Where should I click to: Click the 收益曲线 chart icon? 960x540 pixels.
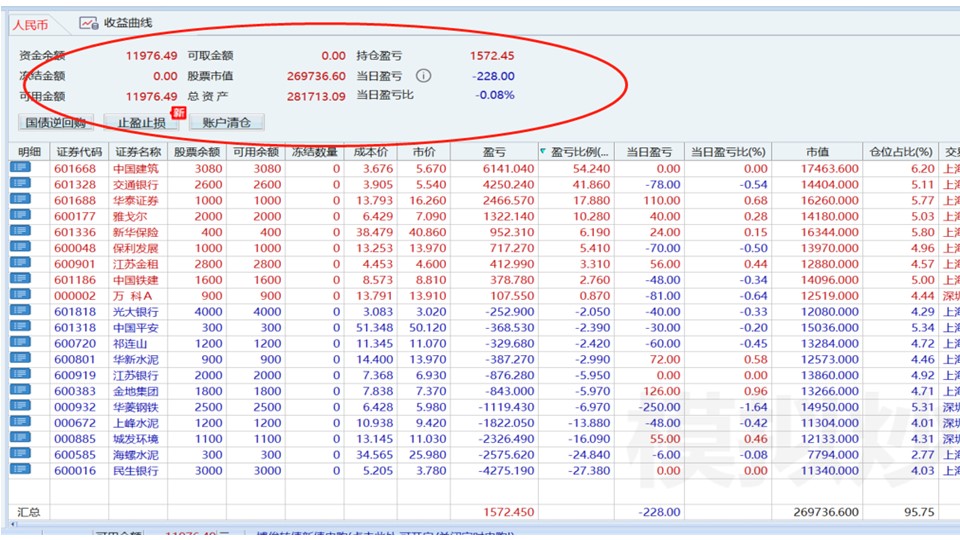(x=88, y=23)
